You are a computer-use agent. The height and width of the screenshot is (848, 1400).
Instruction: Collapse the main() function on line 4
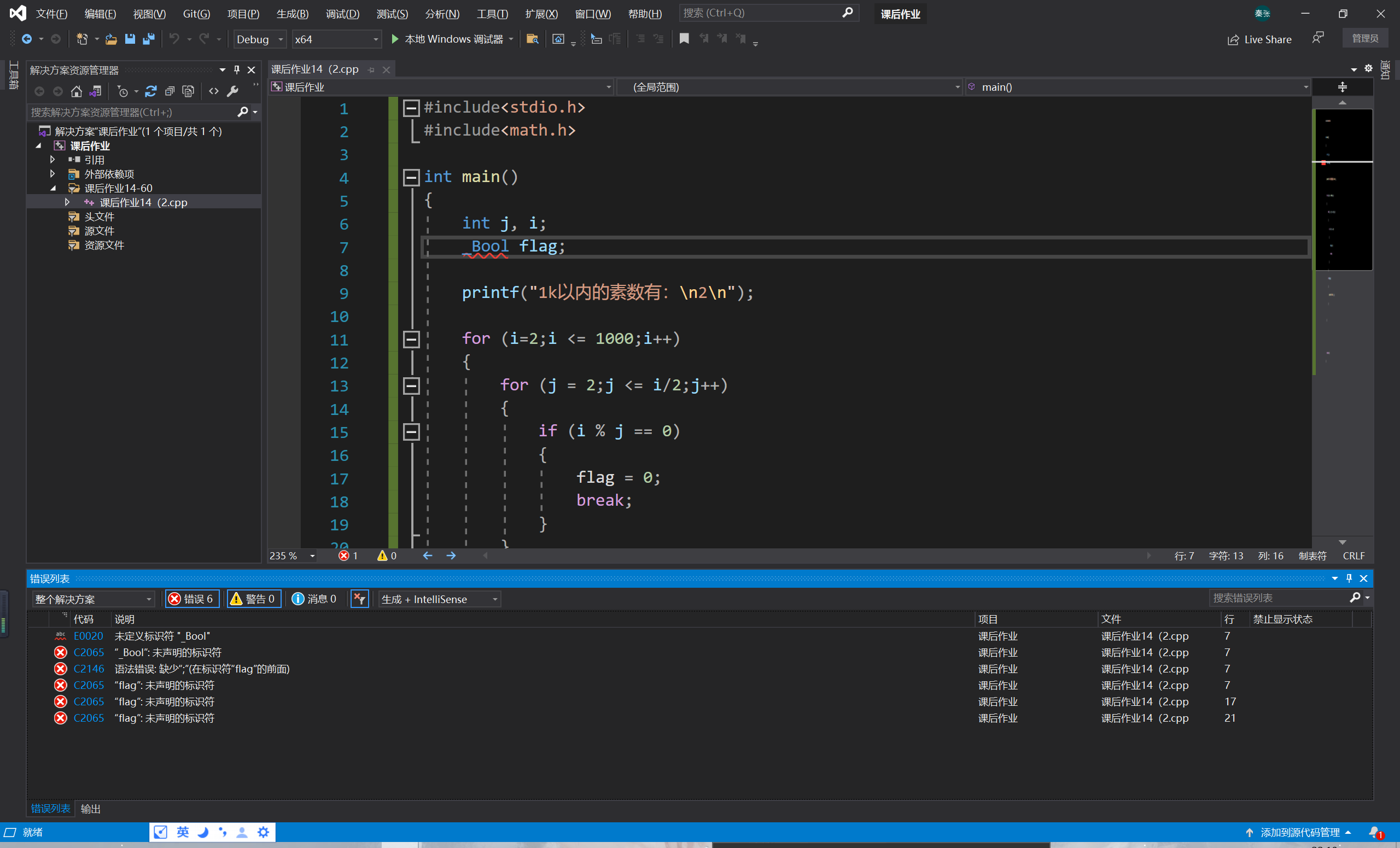click(x=411, y=178)
